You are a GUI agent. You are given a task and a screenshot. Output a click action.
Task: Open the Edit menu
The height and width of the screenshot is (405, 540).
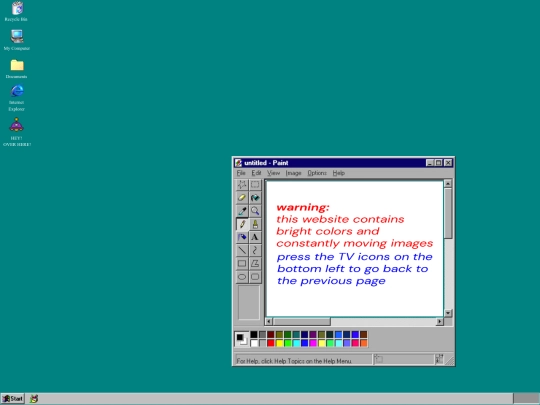pos(256,173)
